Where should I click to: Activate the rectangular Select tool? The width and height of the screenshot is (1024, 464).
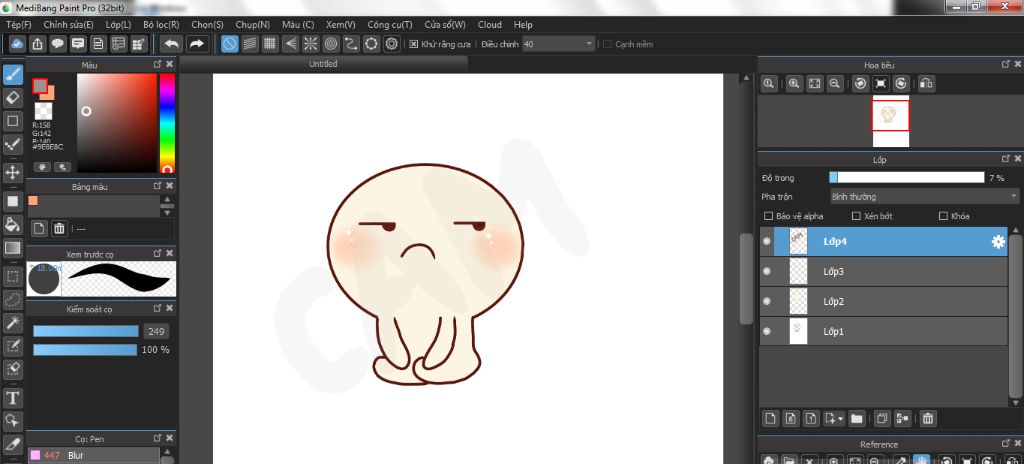click(x=12, y=276)
